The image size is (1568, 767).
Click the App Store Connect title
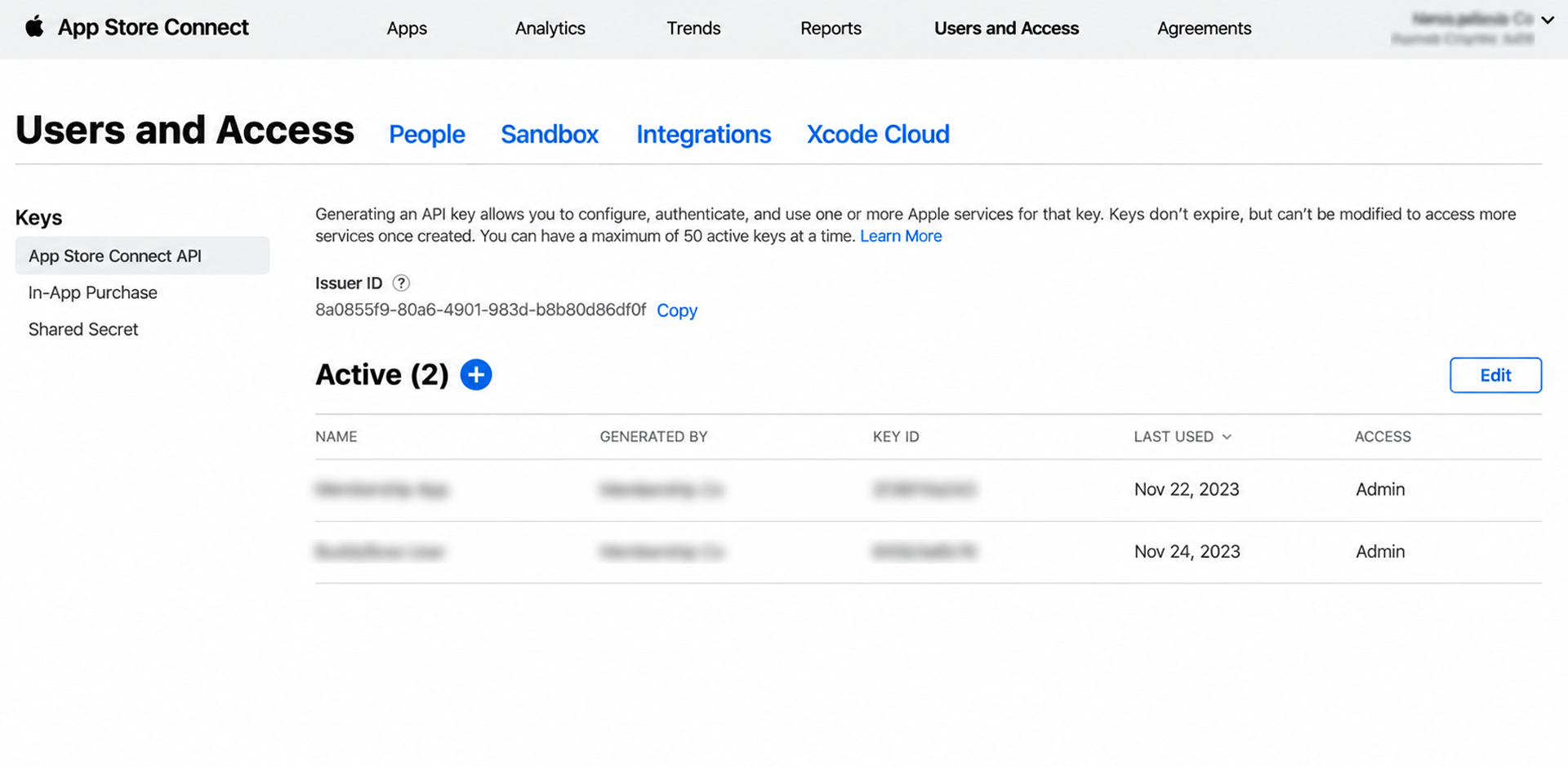[x=153, y=27]
